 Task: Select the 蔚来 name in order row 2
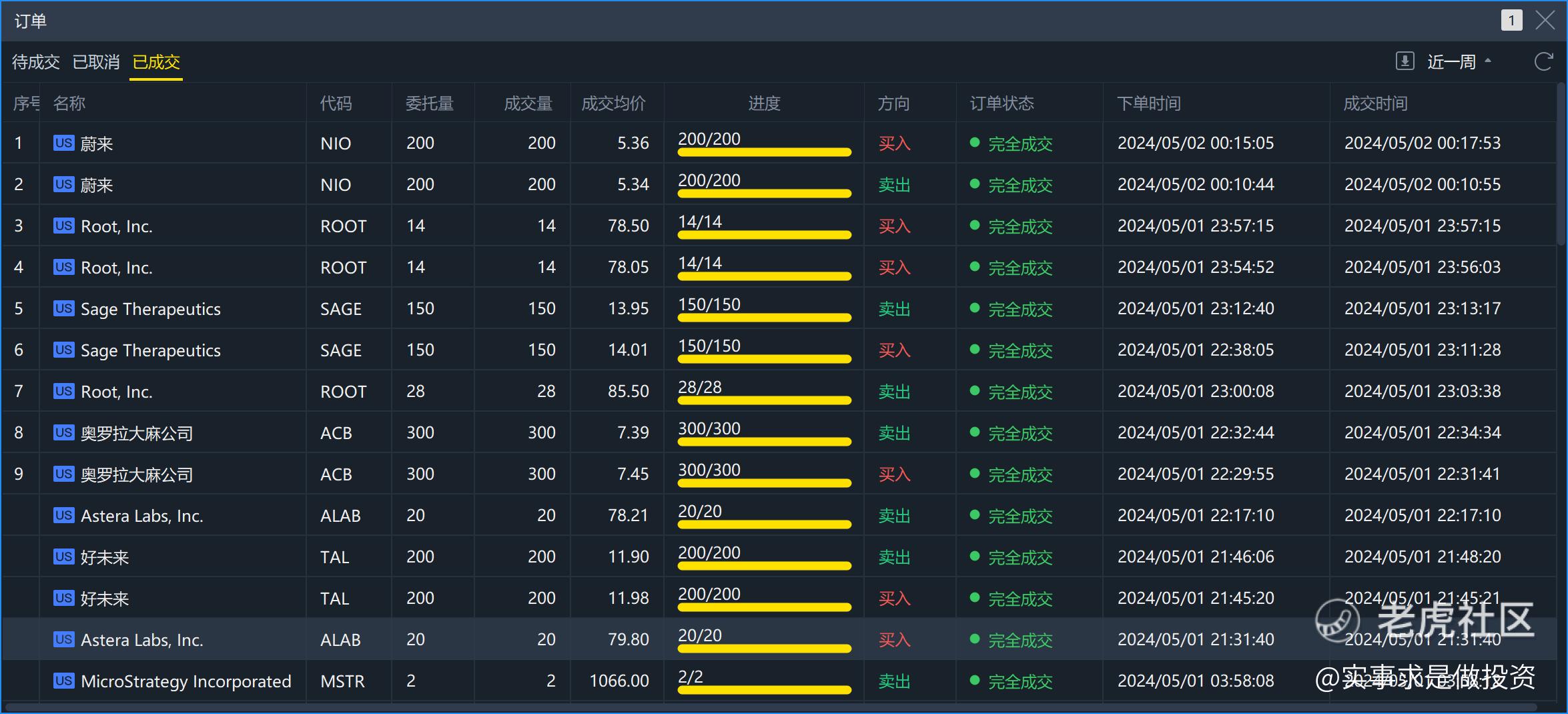coord(97,185)
